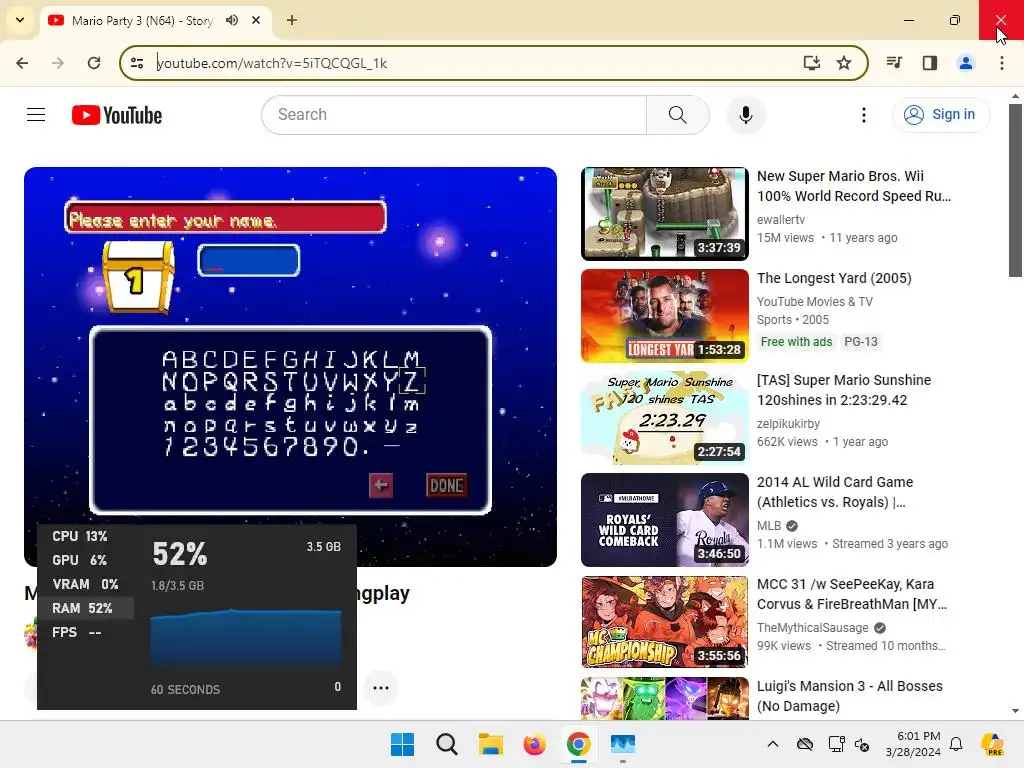
Task: Mute tab using the speaker icon
Action: click(x=232, y=20)
